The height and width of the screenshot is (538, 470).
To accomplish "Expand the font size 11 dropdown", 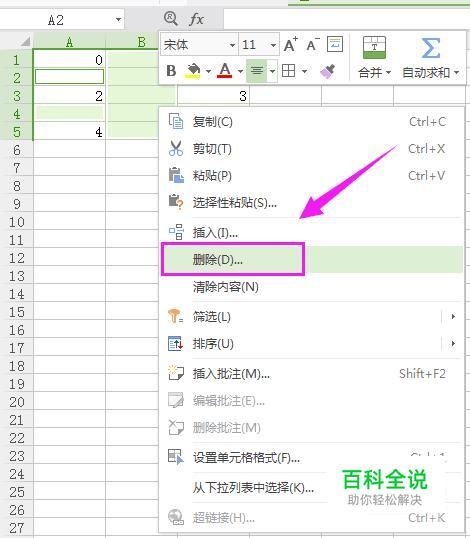I will [273, 45].
